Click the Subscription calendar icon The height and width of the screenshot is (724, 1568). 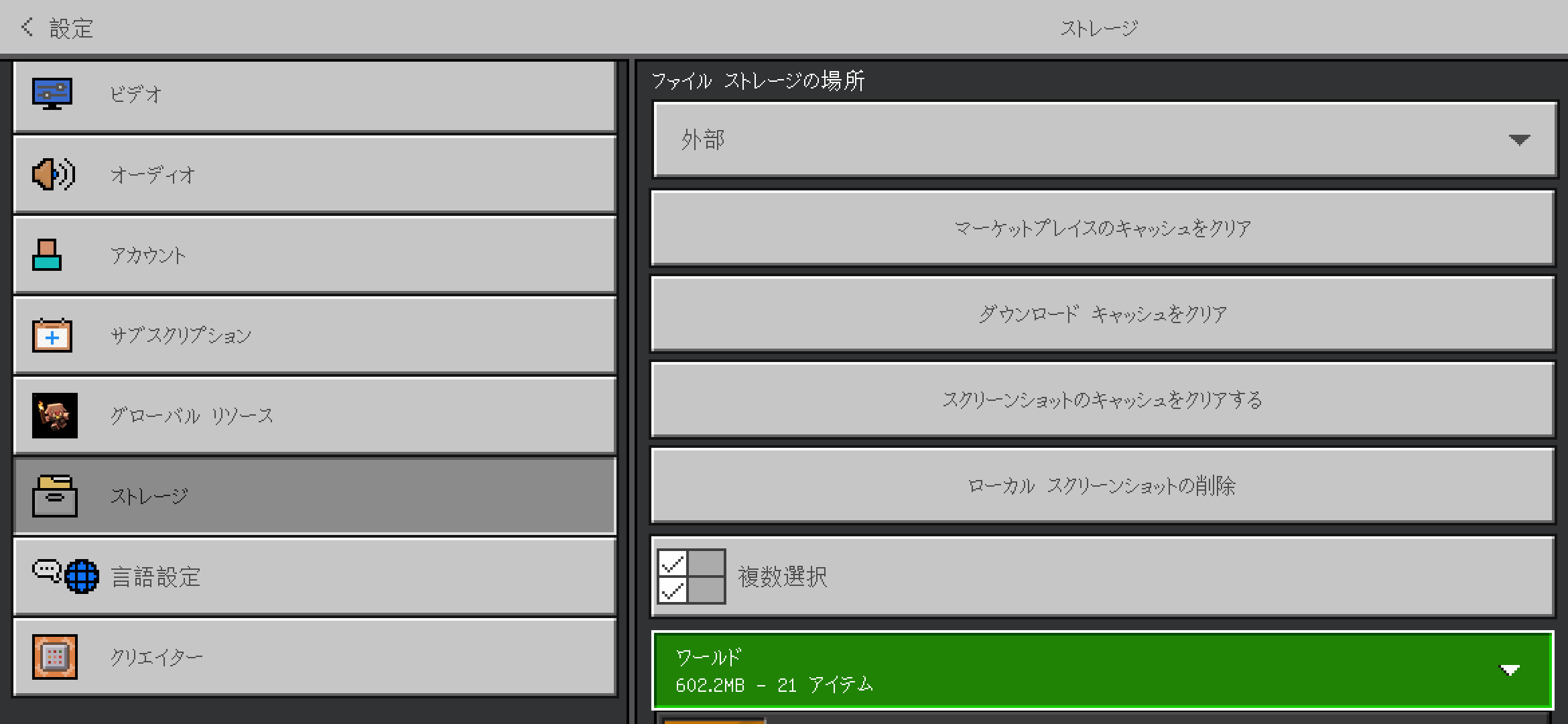[x=52, y=335]
